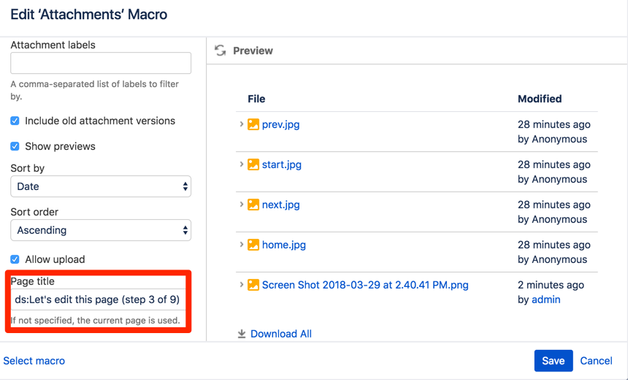
Task: Uncheck Include old attachment versions
Action: tap(15, 121)
